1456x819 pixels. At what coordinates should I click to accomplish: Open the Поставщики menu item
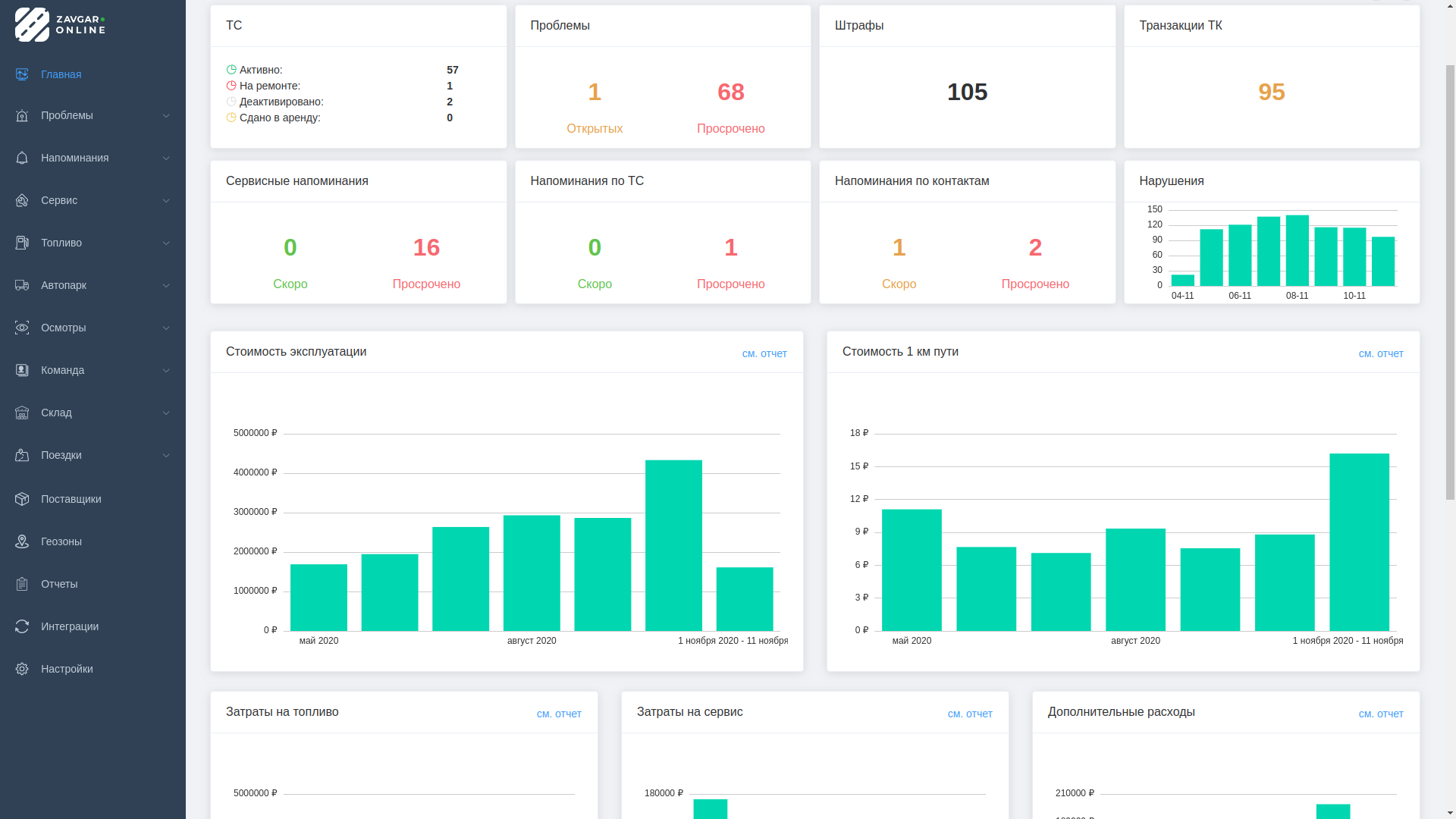(71, 499)
